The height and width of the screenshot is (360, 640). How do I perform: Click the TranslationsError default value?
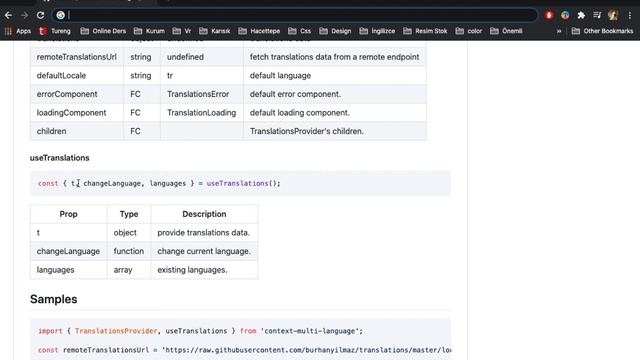[198, 94]
